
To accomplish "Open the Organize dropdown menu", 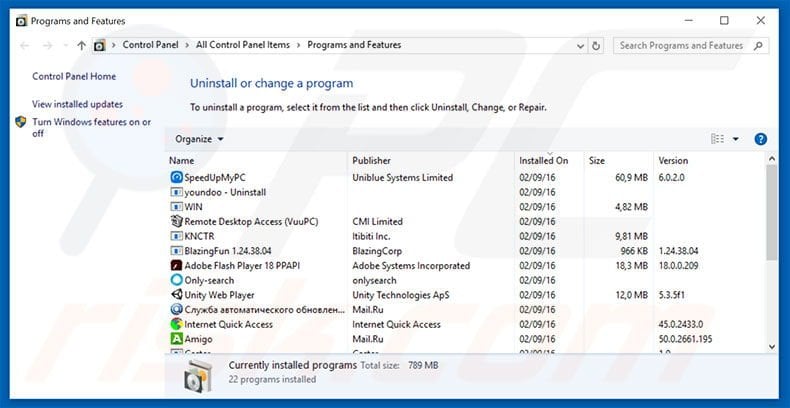I will point(199,139).
